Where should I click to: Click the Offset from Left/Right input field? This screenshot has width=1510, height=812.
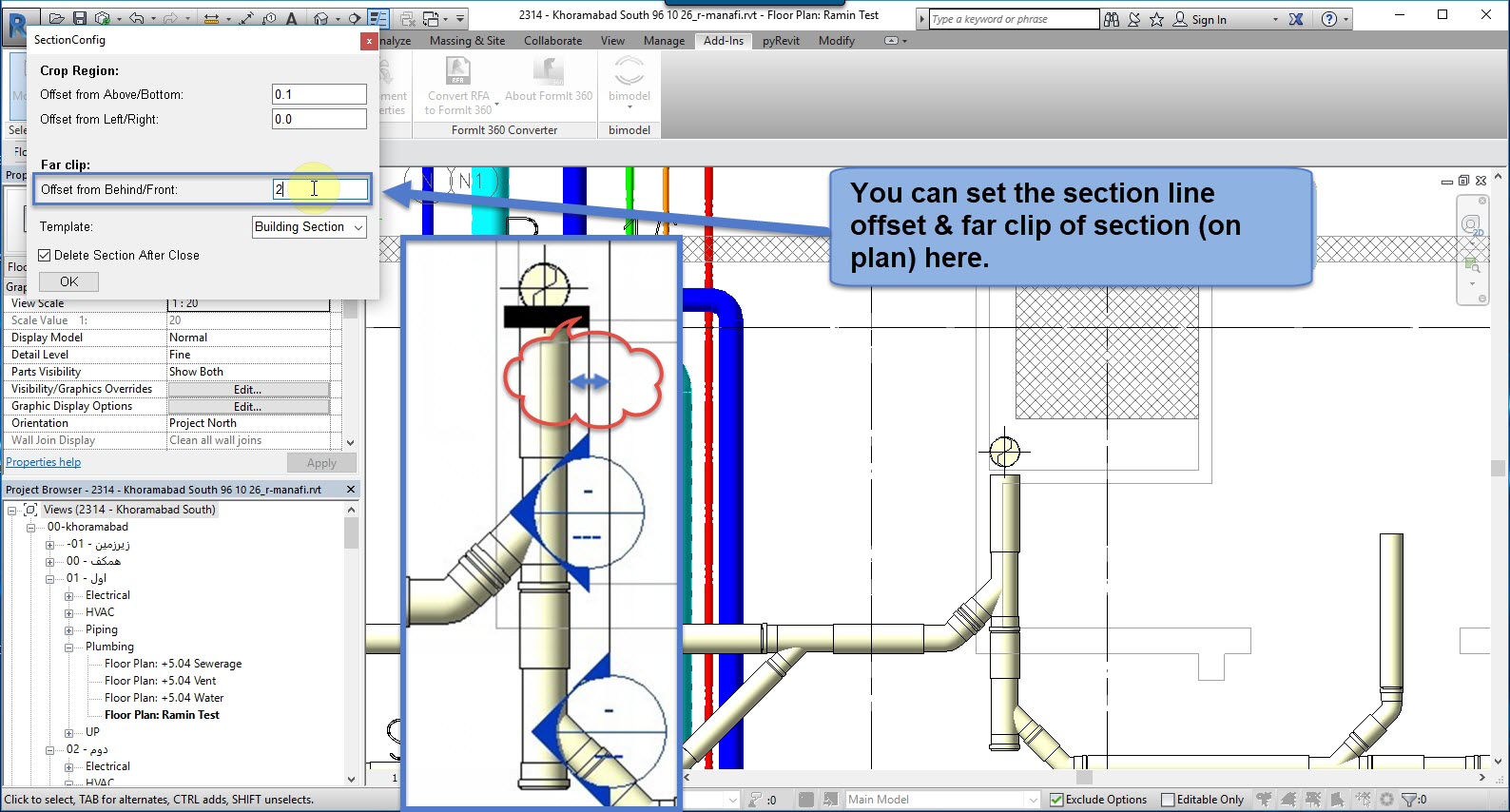(x=319, y=119)
